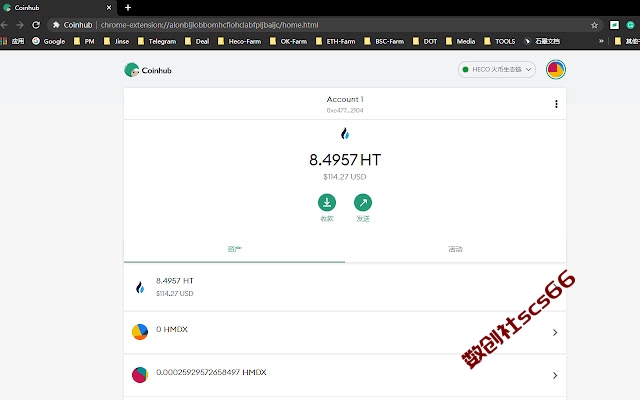Image resolution: width=640 pixels, height=400 pixels.
Task: Go back with the browser back arrow
Action: coord(4,25)
